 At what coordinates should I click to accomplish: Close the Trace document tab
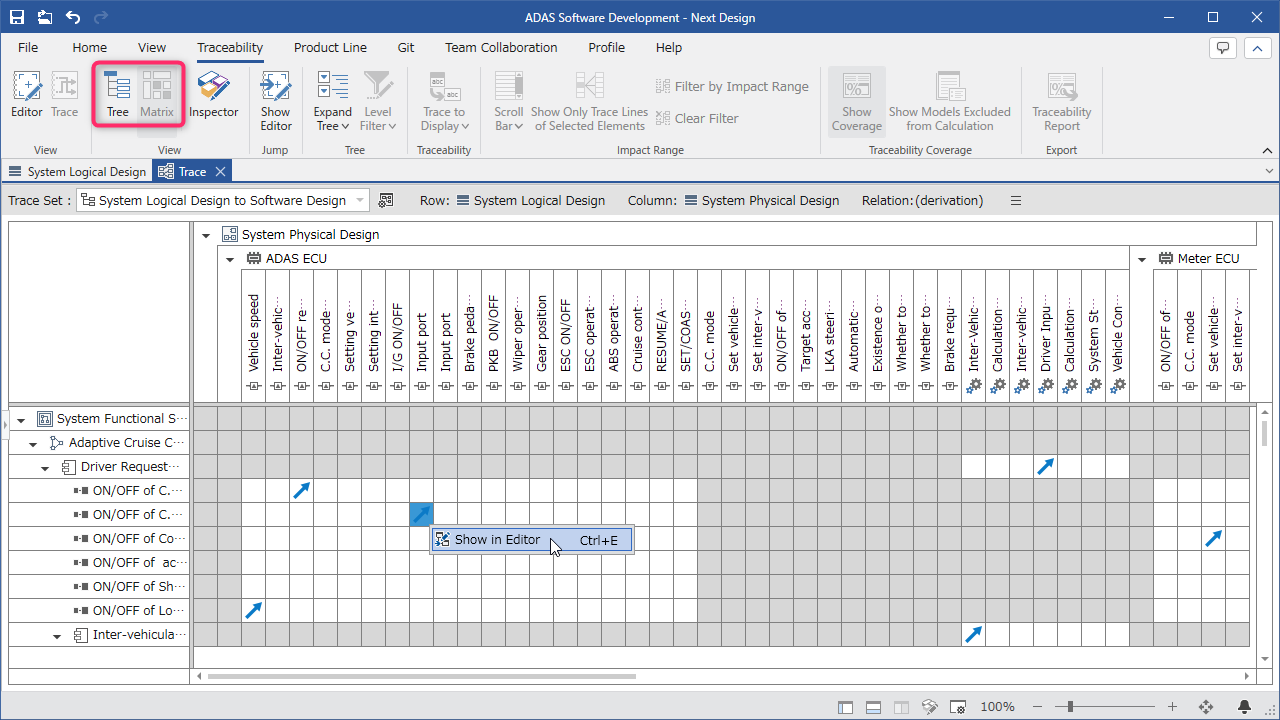tap(221, 172)
